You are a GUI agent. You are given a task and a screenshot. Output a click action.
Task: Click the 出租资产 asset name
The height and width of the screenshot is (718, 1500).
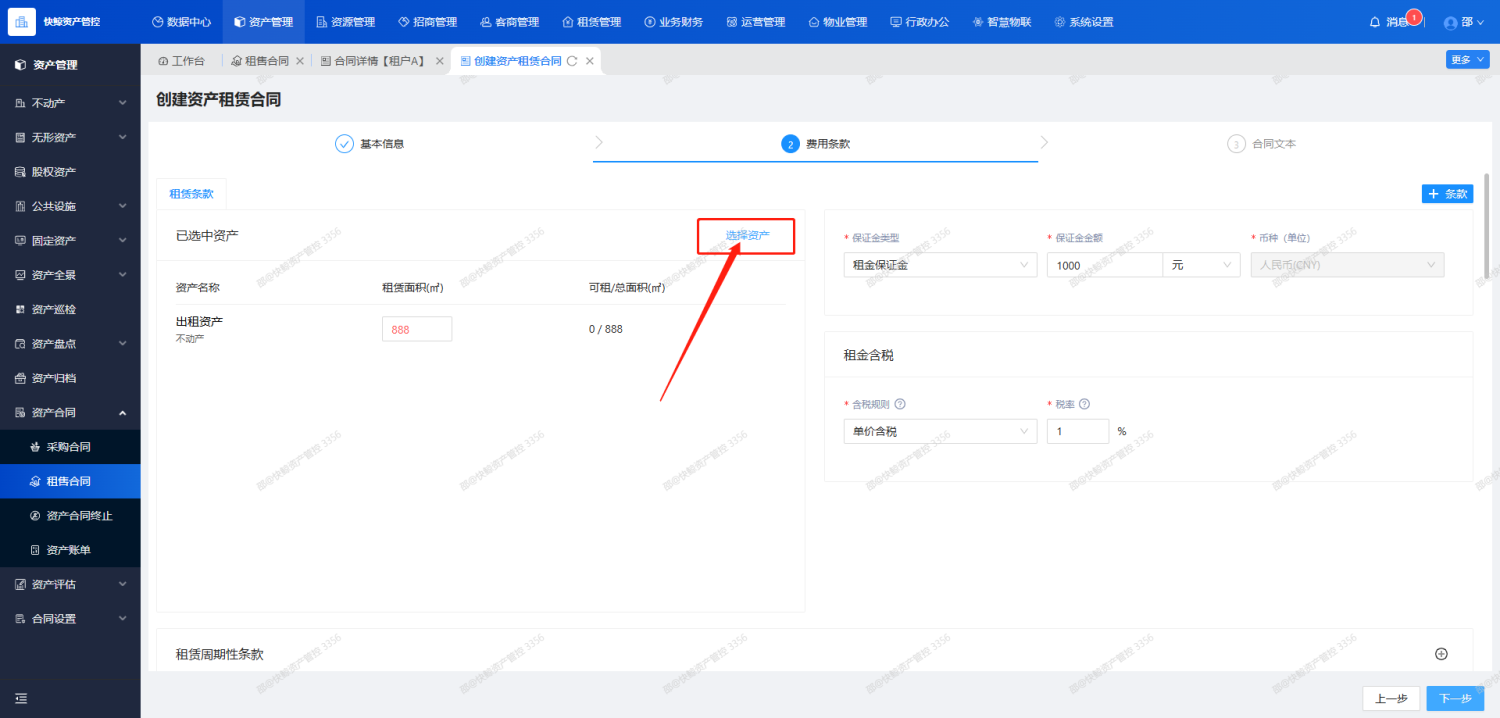pos(199,322)
